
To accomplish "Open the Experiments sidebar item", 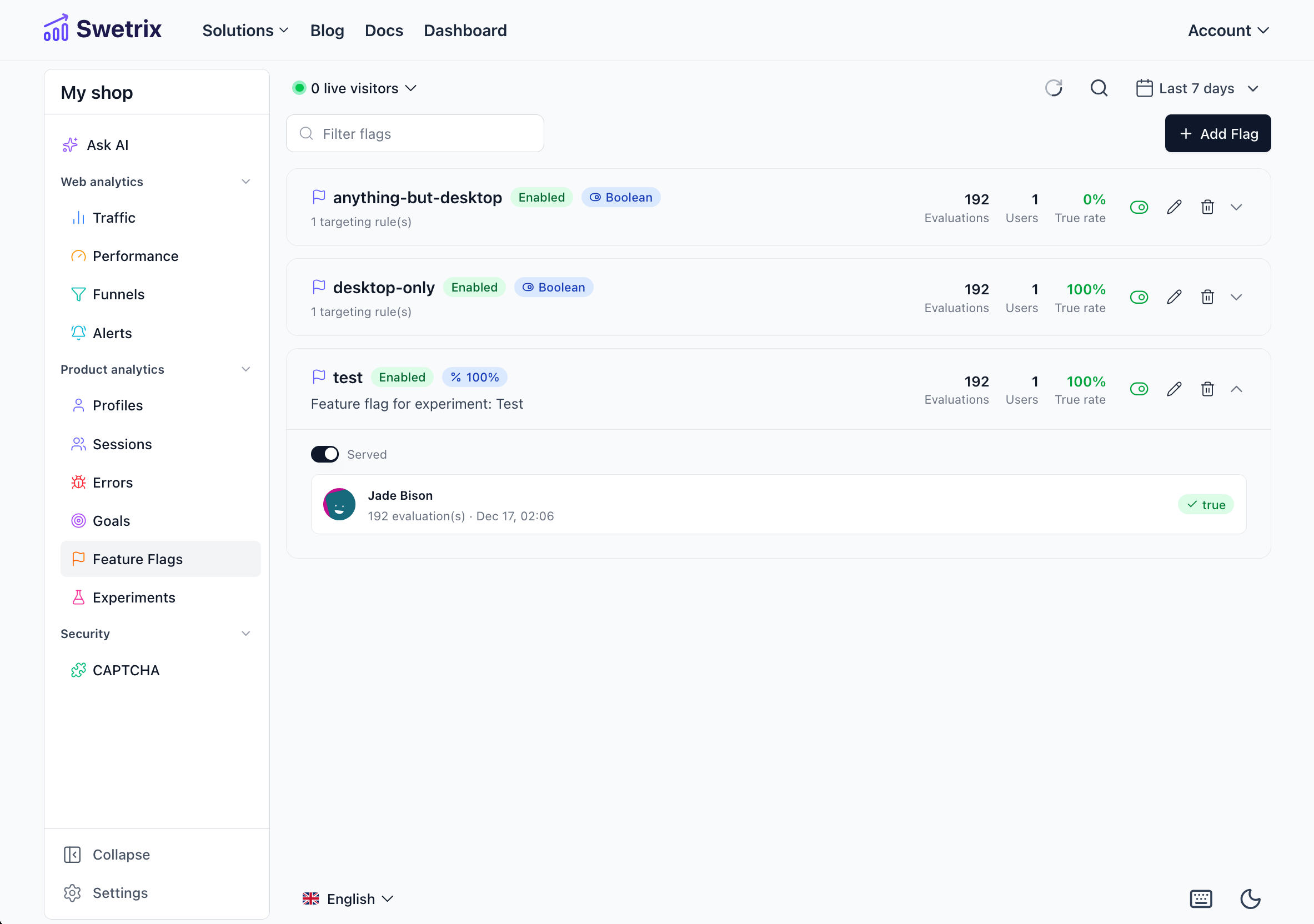I will [134, 597].
